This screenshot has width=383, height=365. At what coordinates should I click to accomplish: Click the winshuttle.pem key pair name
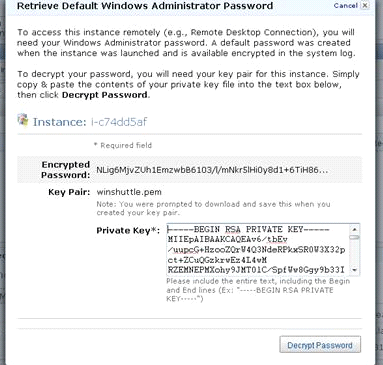(x=129, y=192)
